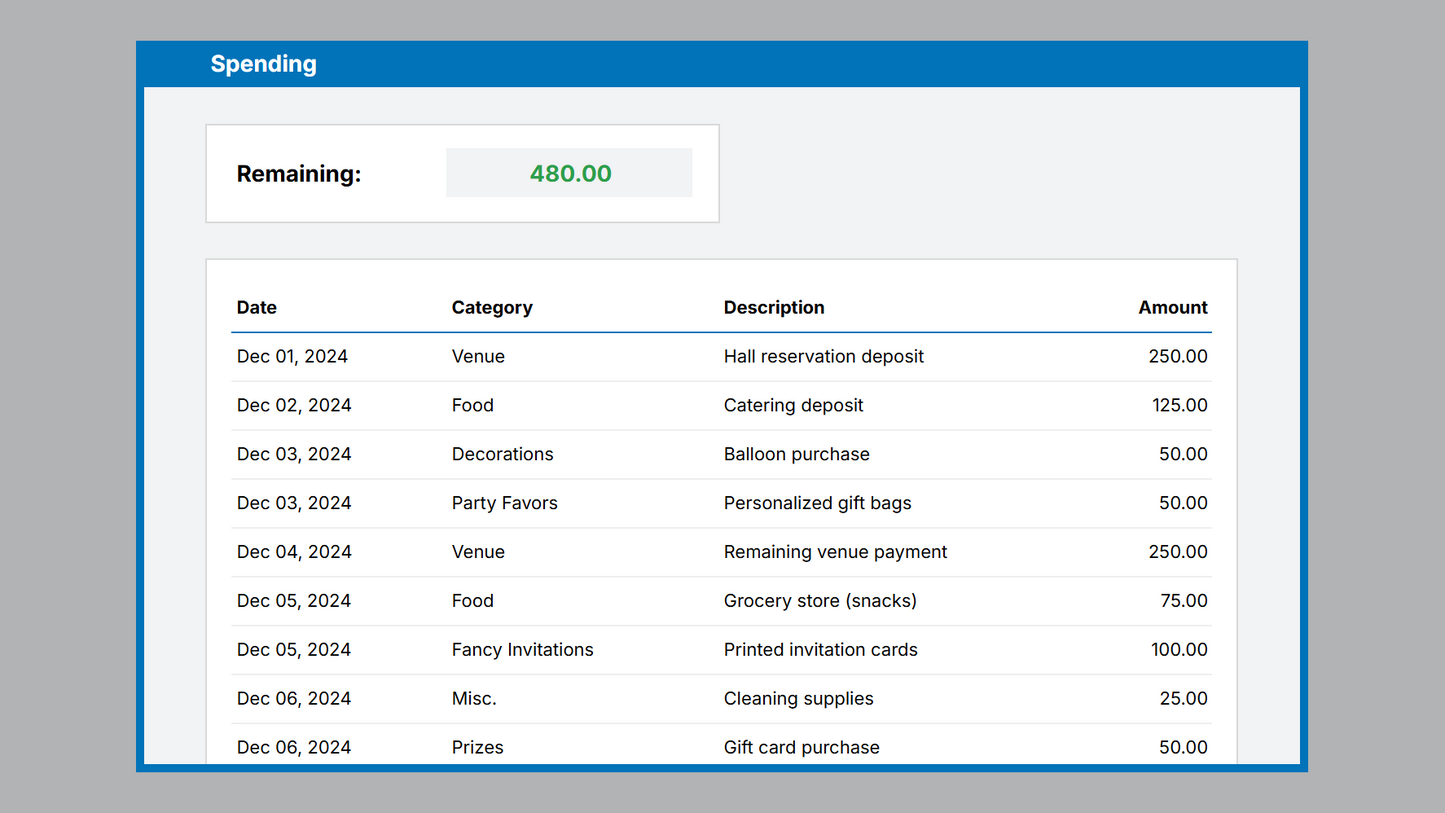Click the Grocery store (snacks) entry
Viewport: 1445px width, 813px height.
820,601
